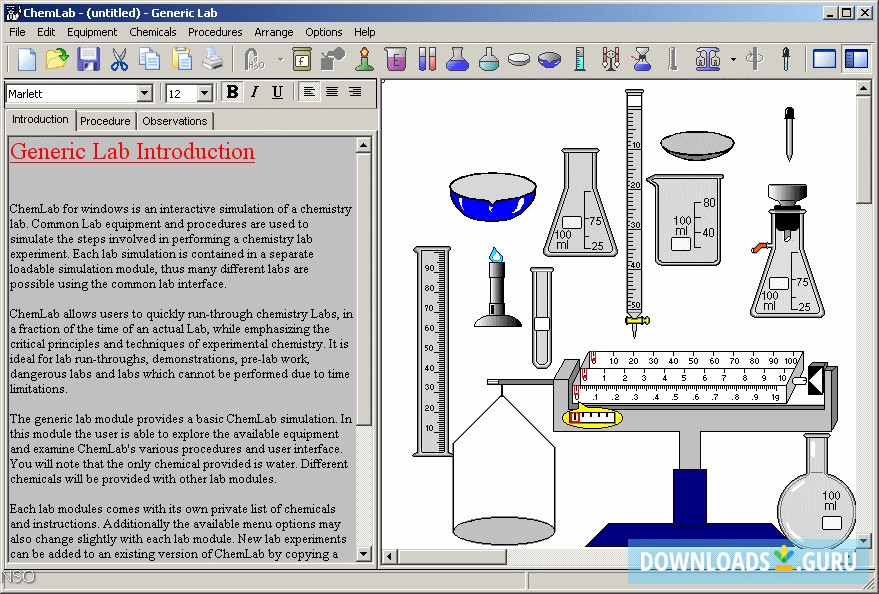Cut selection with the scissors icon
Image resolution: width=879 pixels, height=594 pixels.
point(119,59)
